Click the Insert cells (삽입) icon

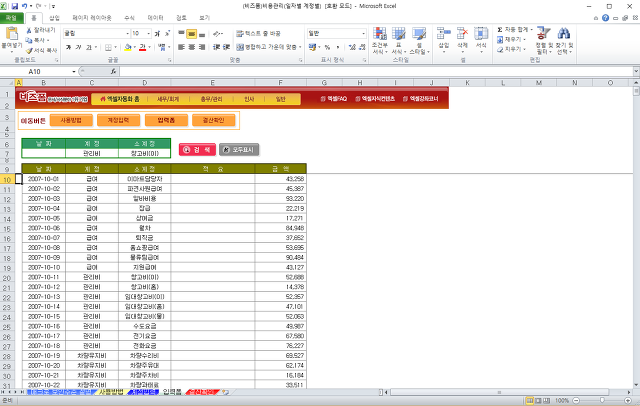443,33
